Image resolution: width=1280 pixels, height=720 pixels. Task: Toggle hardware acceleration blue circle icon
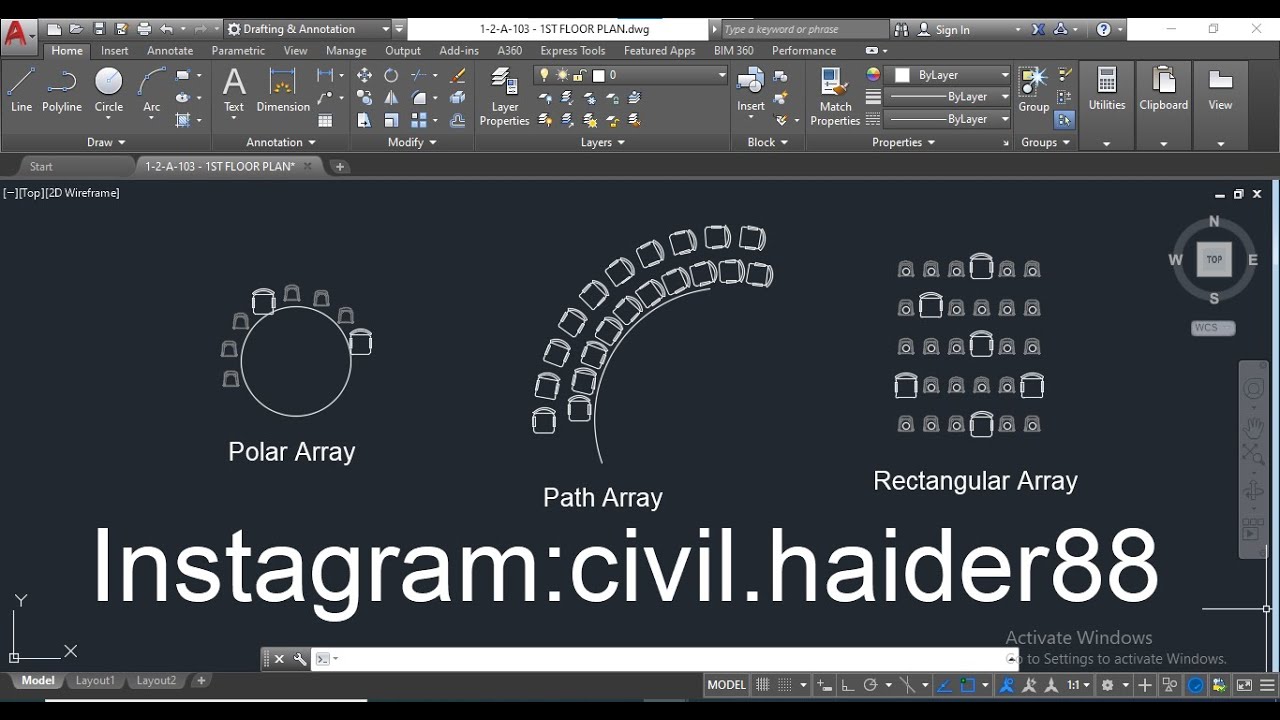coord(1196,685)
